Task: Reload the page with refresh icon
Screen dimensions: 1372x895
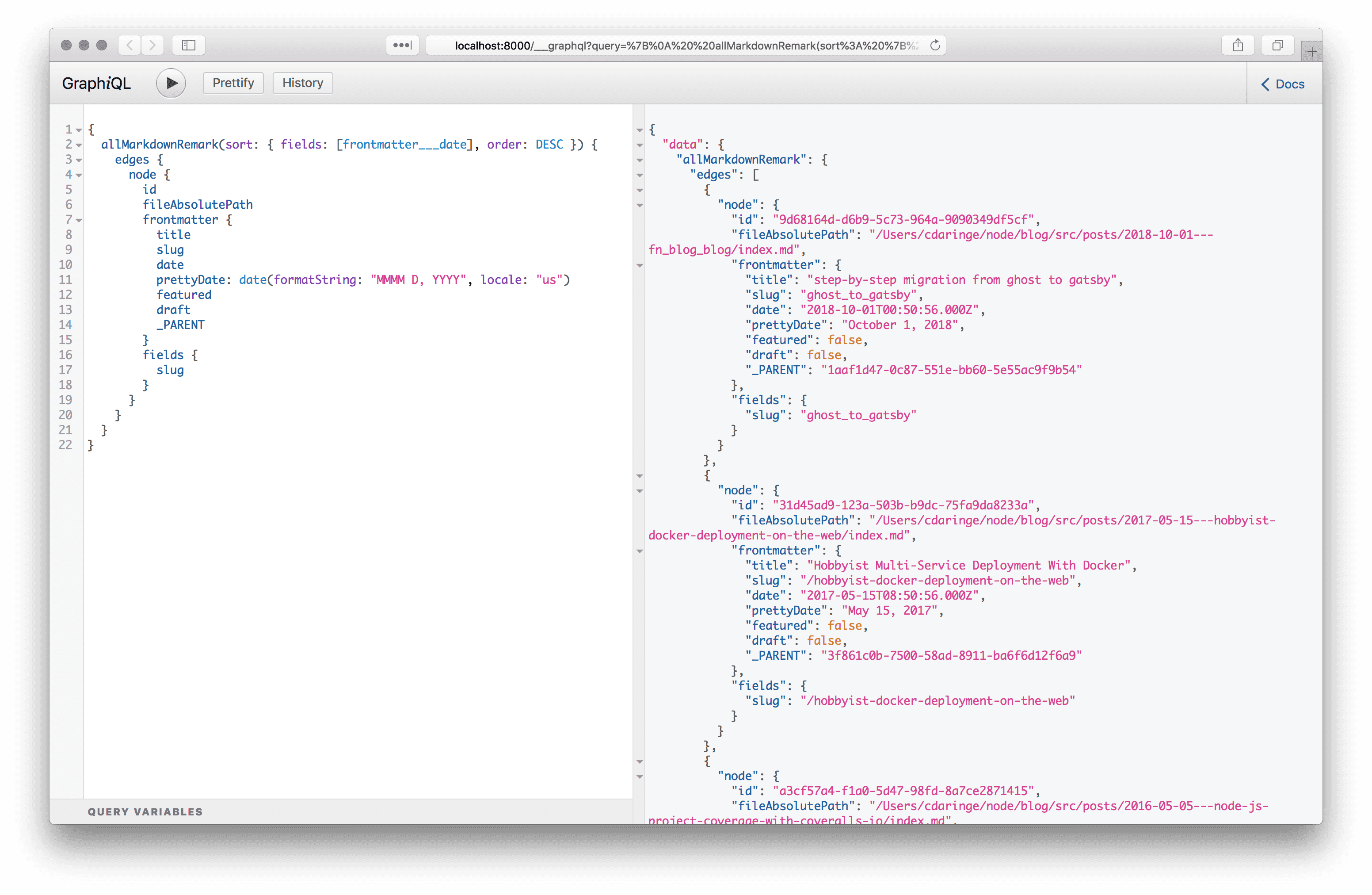Action: click(x=935, y=45)
